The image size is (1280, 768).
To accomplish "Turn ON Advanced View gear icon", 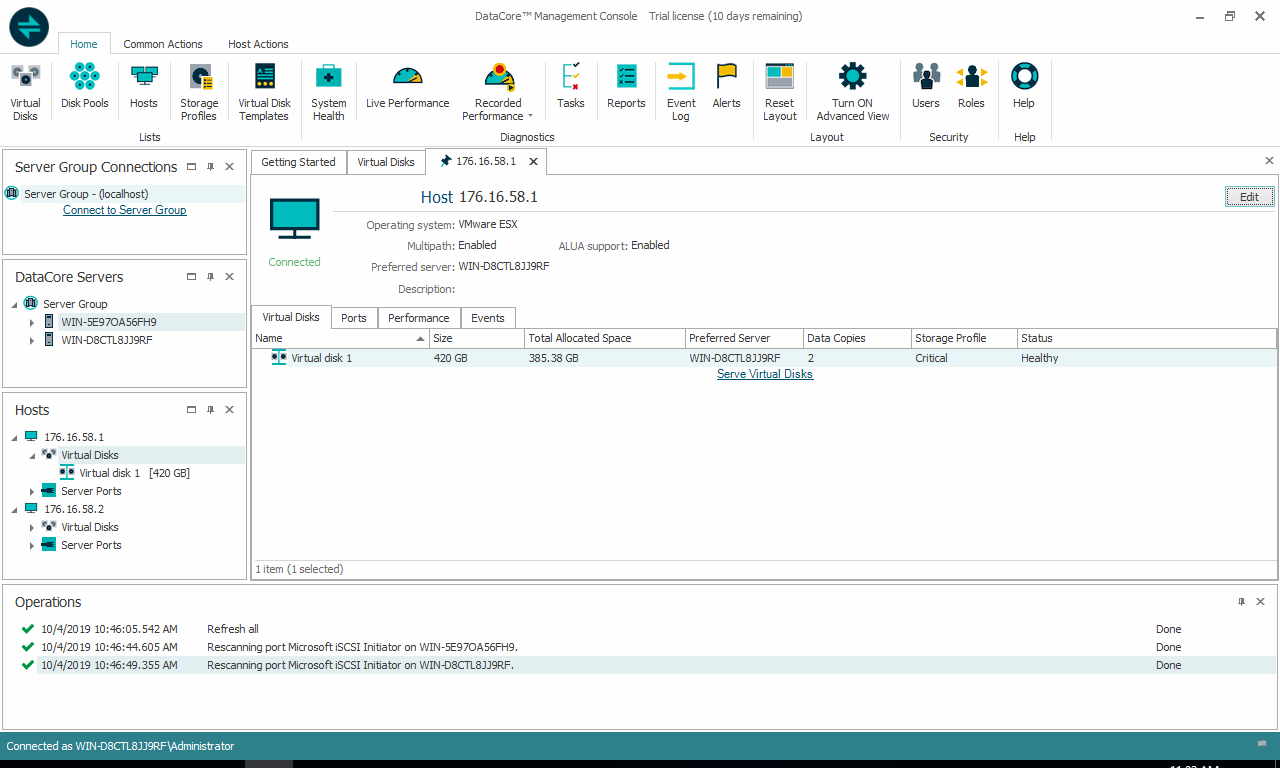I will pyautogui.click(x=853, y=92).
